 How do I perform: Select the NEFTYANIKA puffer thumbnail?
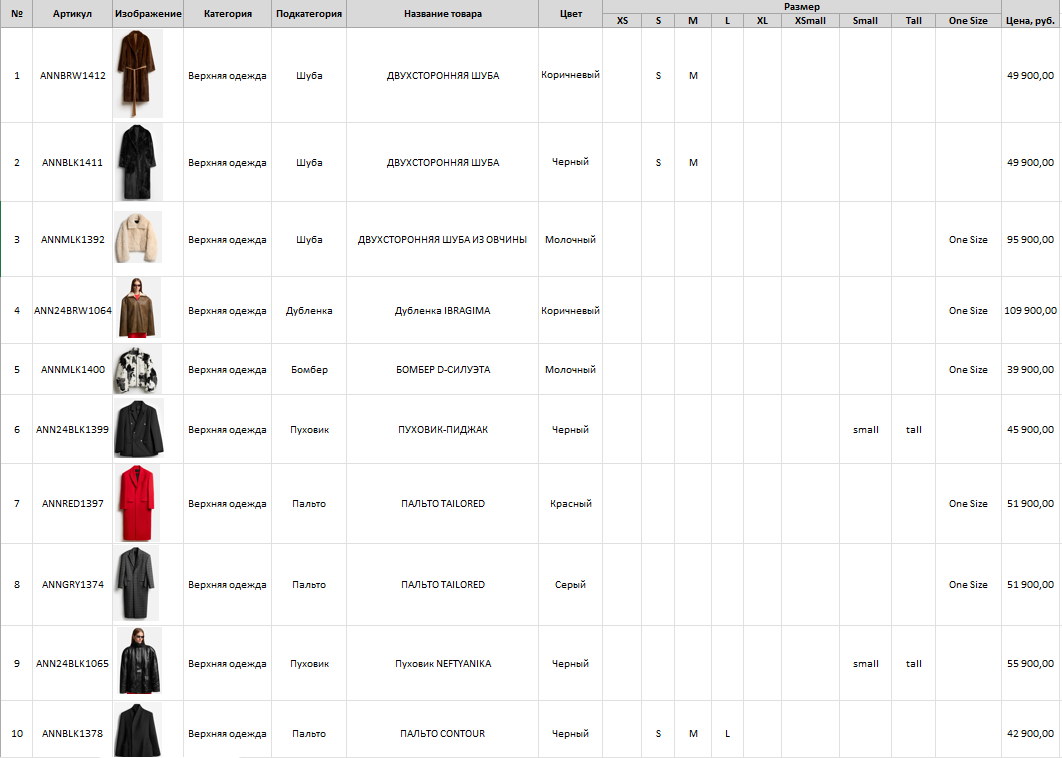139,661
